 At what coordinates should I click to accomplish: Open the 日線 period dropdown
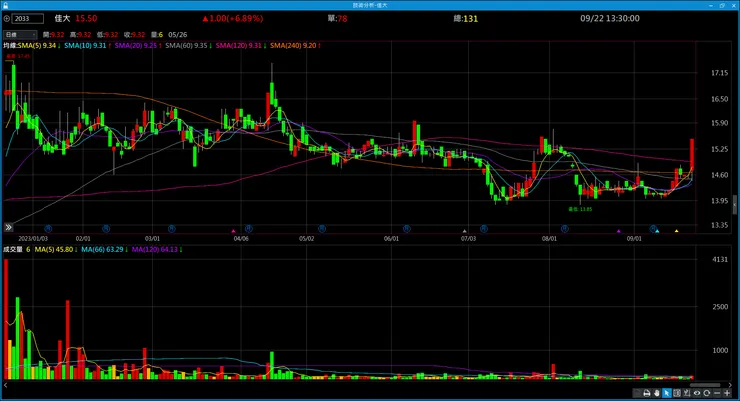coord(20,35)
